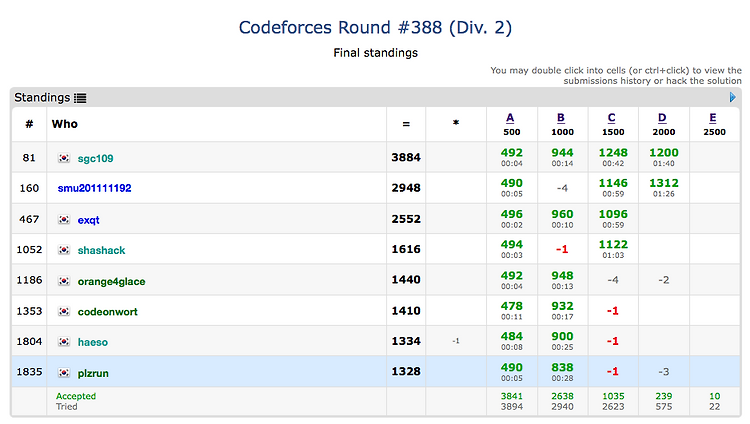
Task: Click the Final standings subtitle
Action: point(375,53)
